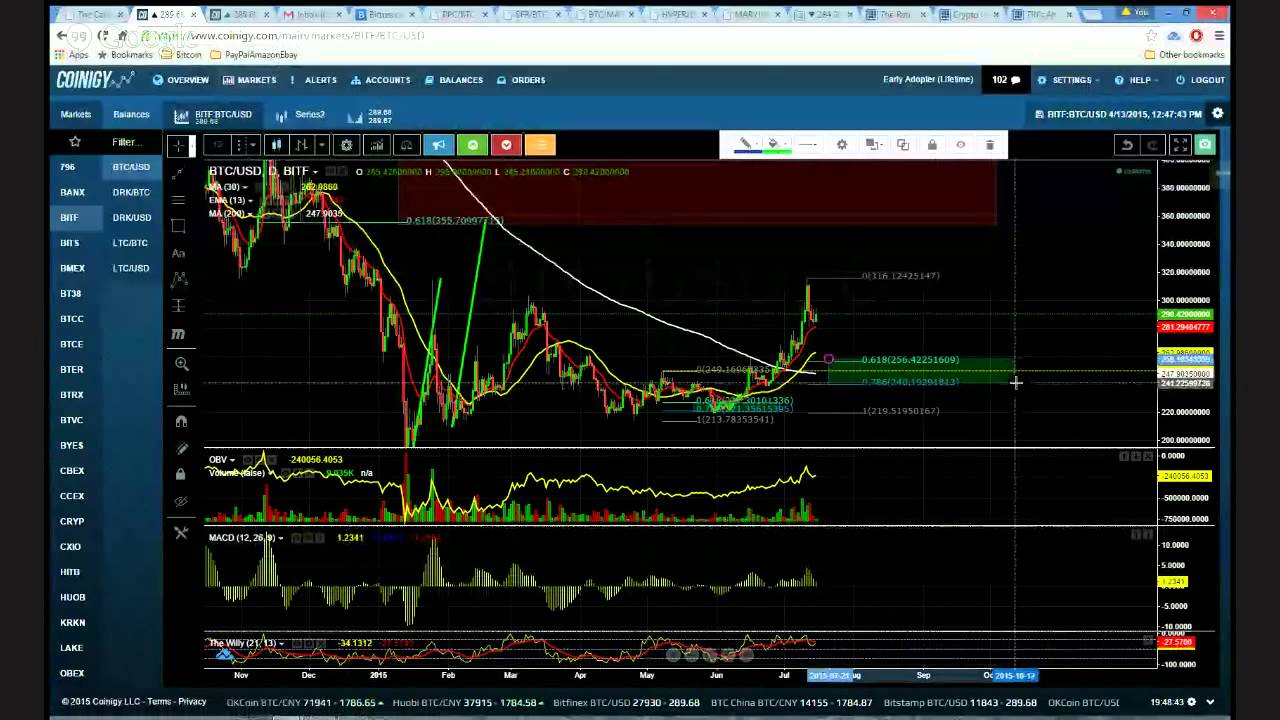Toggle stay in drawing mode pencil
The height and width of the screenshot is (720, 1280).
(x=181, y=448)
